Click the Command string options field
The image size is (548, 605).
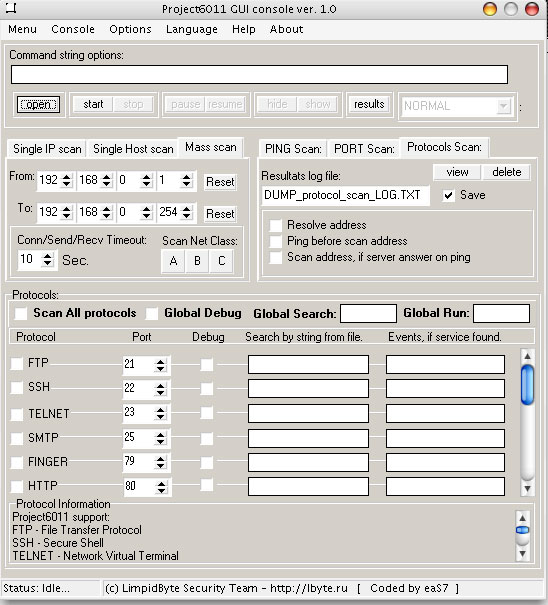click(259, 74)
